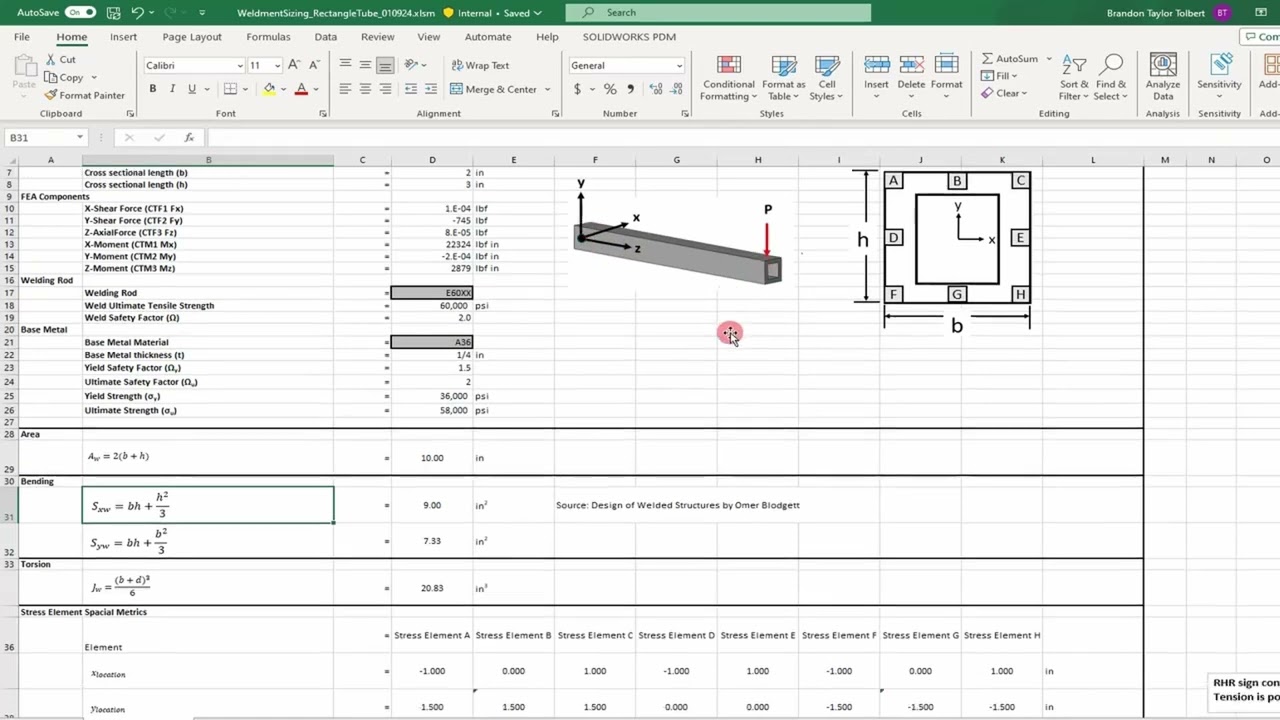Click the Insert Function fx icon
Screen dimensions: 1280x720
[189, 137]
